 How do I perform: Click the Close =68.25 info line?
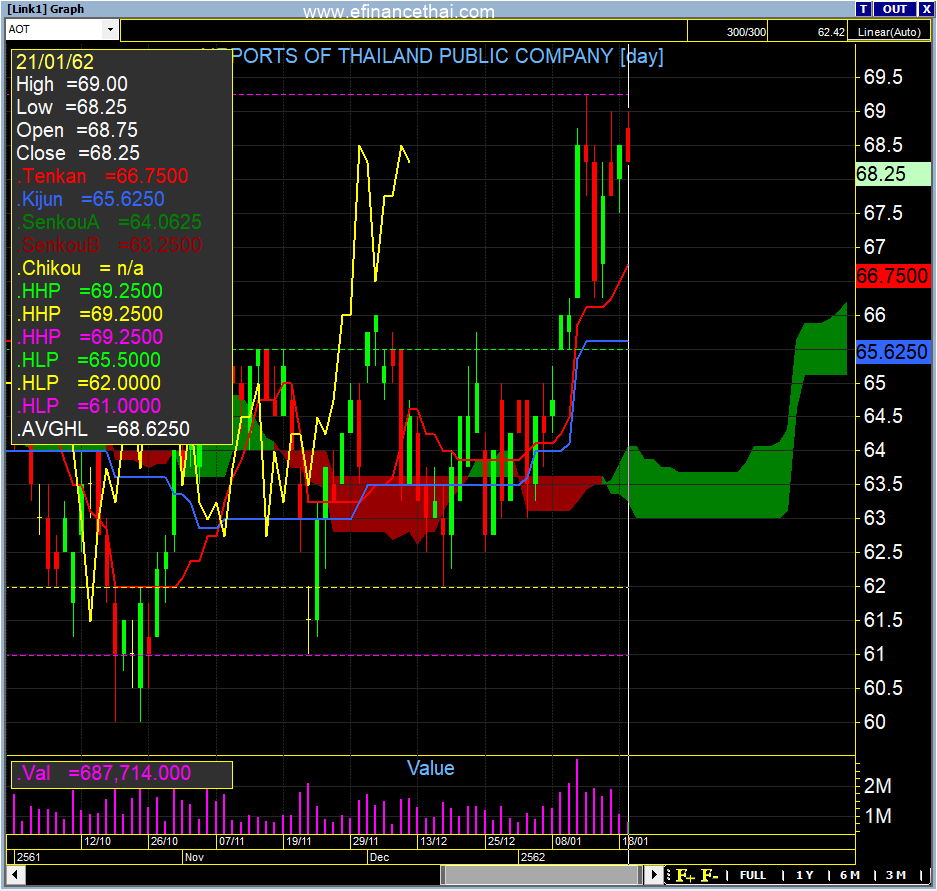click(x=78, y=153)
